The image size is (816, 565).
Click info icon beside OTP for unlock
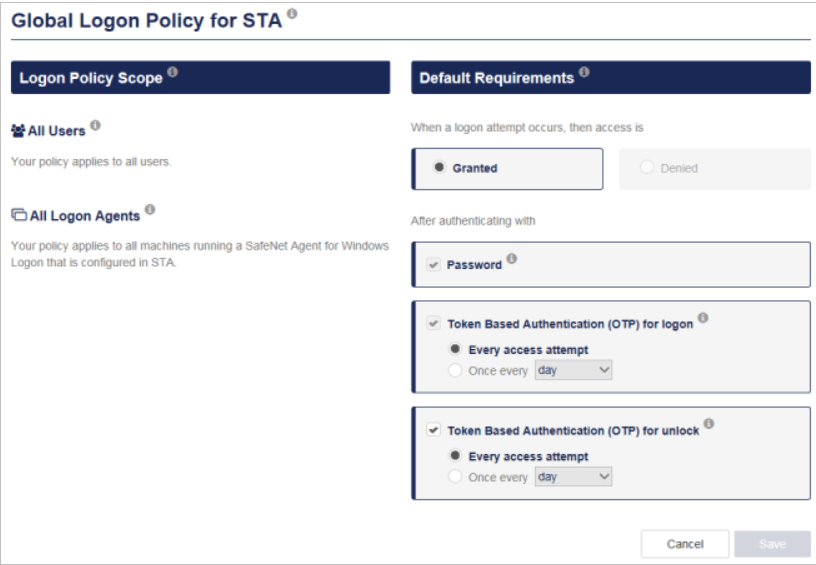pos(709,423)
